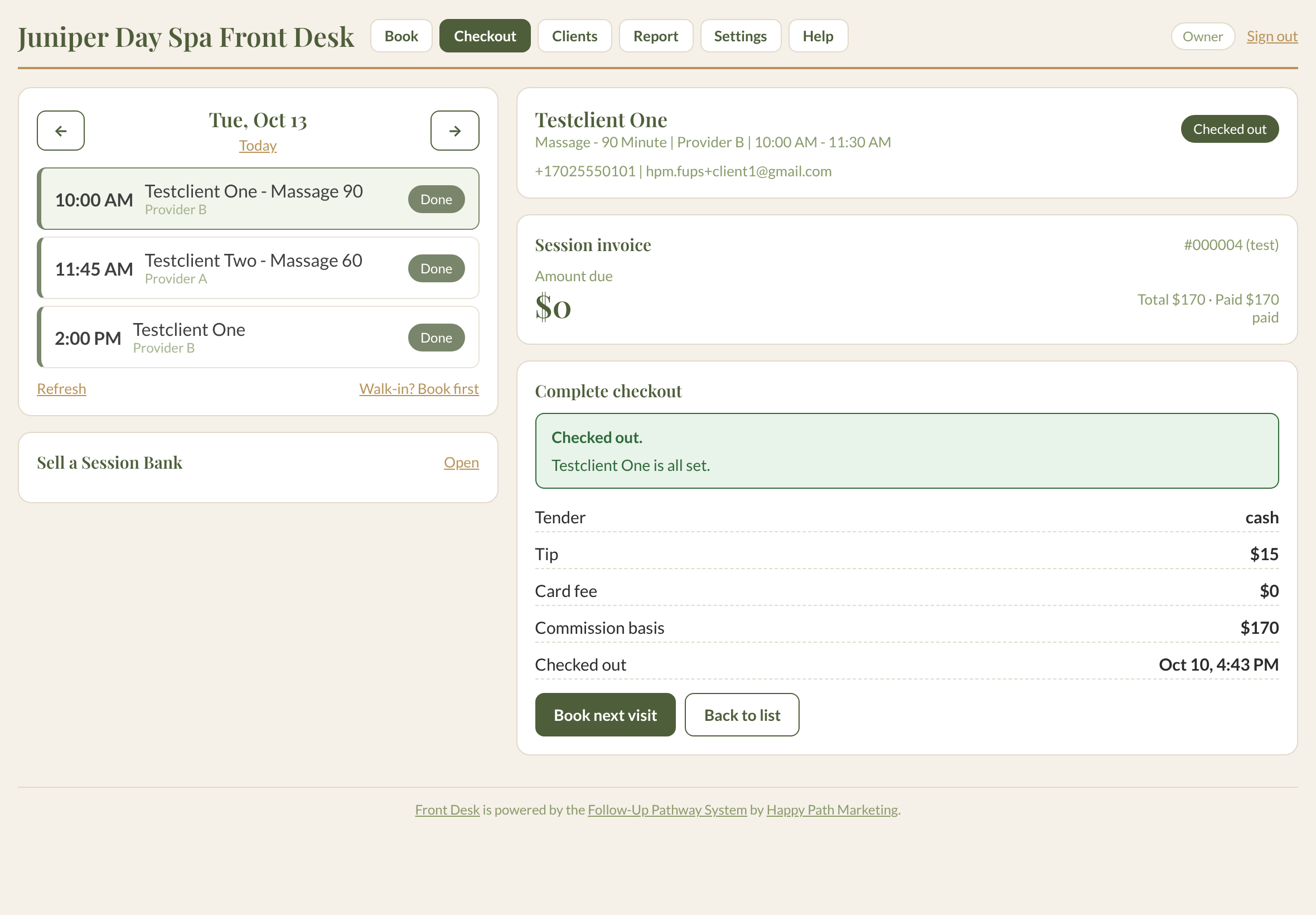
Task: Click Done badge on 11:45 AM appointment
Action: (x=437, y=269)
